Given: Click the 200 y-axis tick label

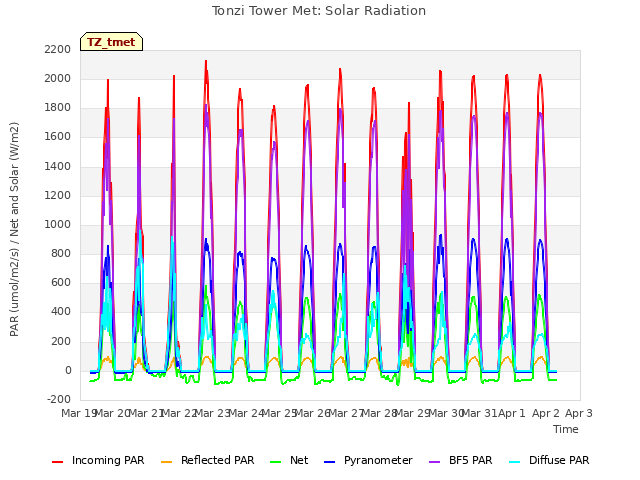Looking at the screenshot, I should point(61,341).
